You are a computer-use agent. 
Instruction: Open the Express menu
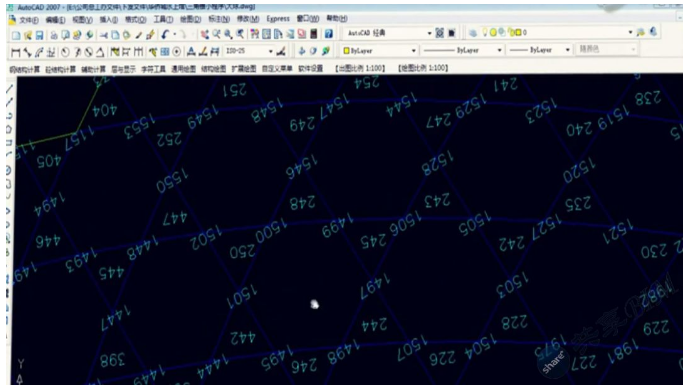tap(278, 19)
